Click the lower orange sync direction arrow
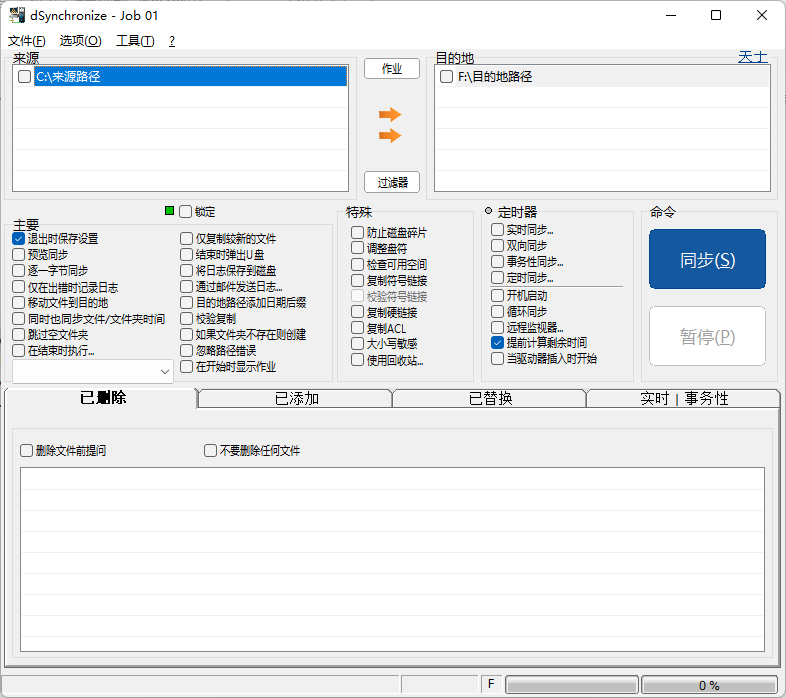Screen dimensions: 786x698 point(390,135)
